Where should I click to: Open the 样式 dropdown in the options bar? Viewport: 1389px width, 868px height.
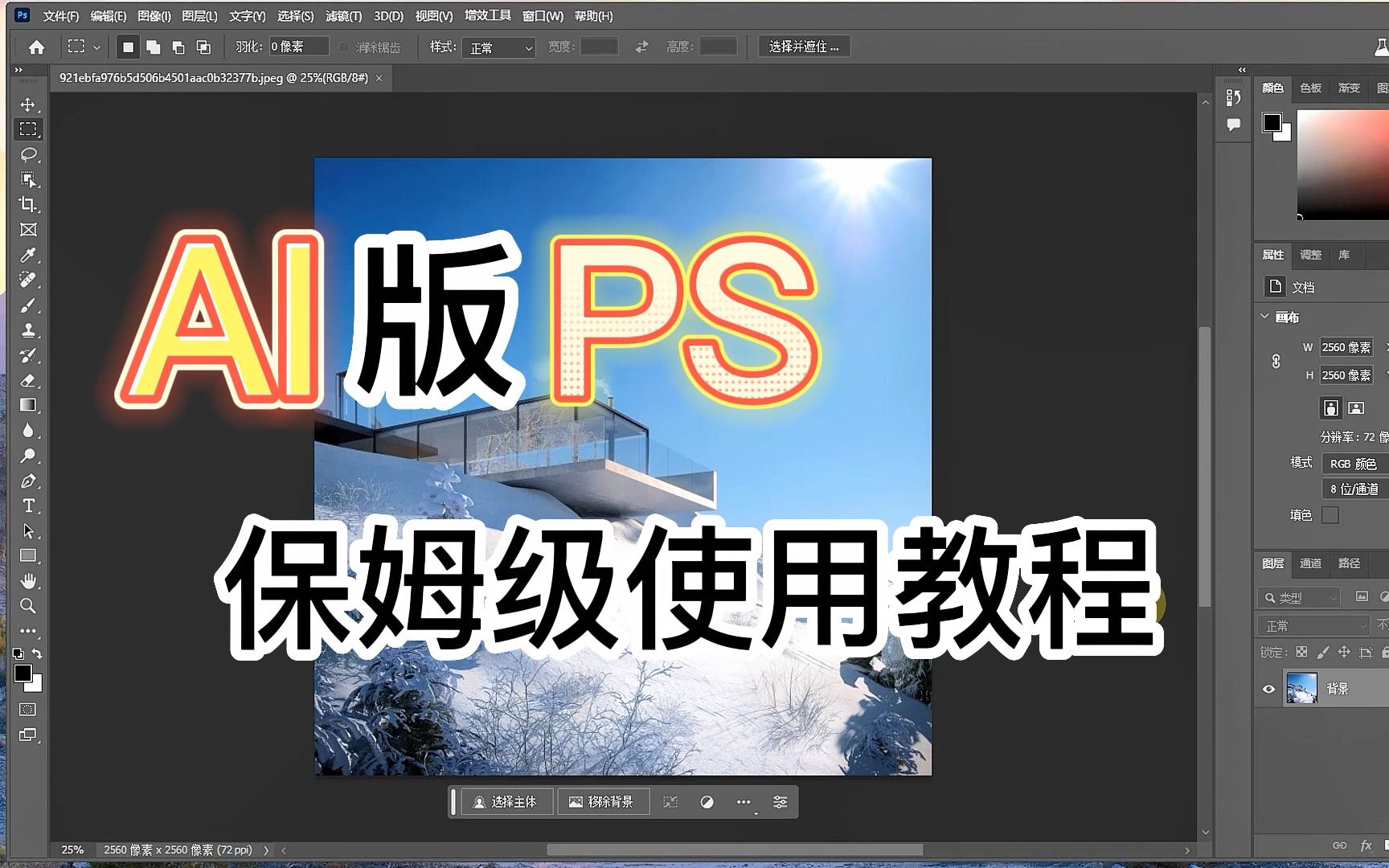click(x=498, y=47)
